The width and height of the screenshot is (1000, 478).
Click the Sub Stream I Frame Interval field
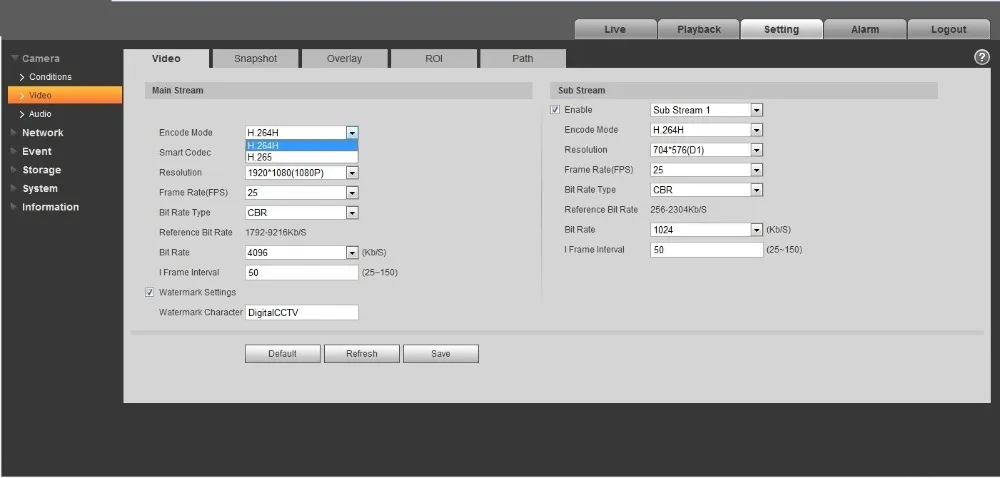coord(707,250)
